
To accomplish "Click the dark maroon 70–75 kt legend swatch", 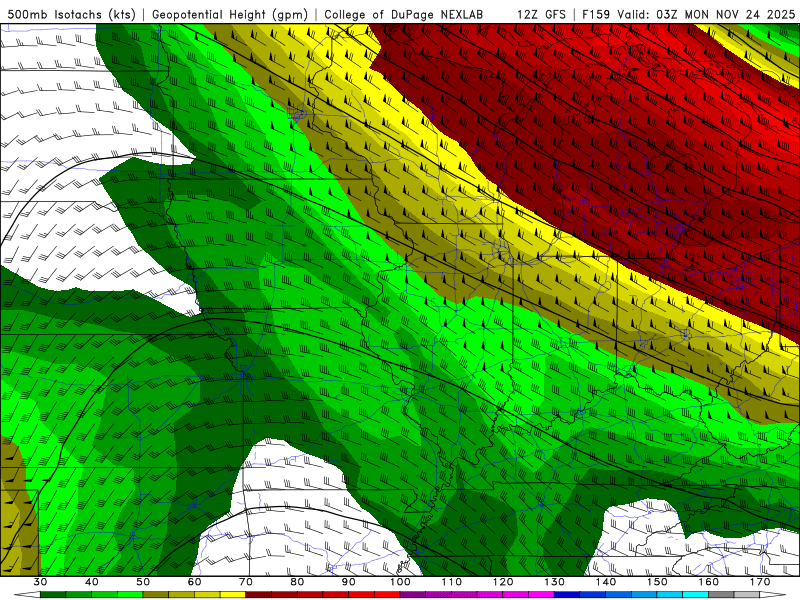I will pyautogui.click(x=259, y=595).
